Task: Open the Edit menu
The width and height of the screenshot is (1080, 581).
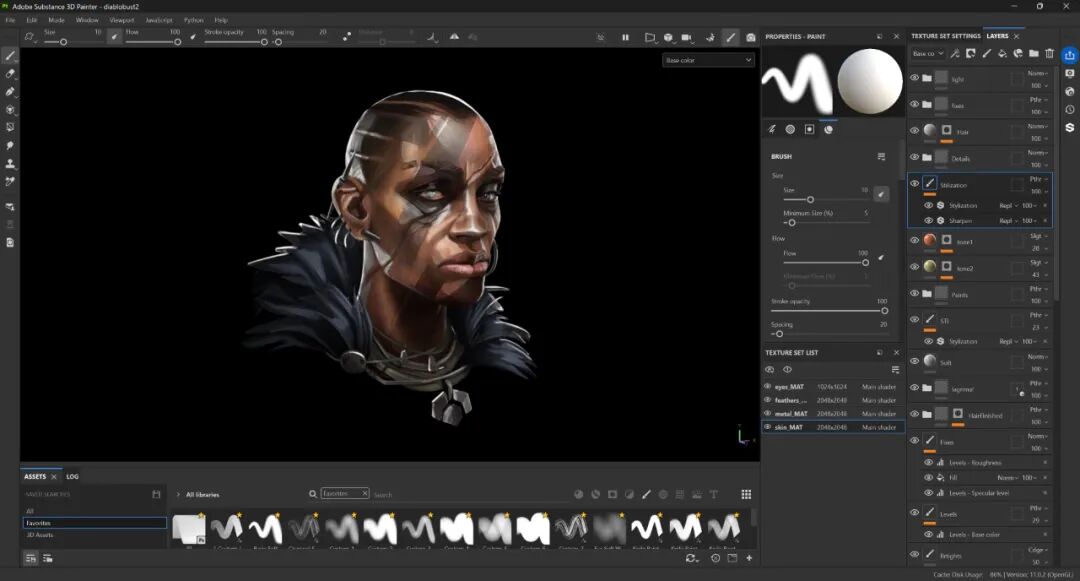Action: click(32, 20)
